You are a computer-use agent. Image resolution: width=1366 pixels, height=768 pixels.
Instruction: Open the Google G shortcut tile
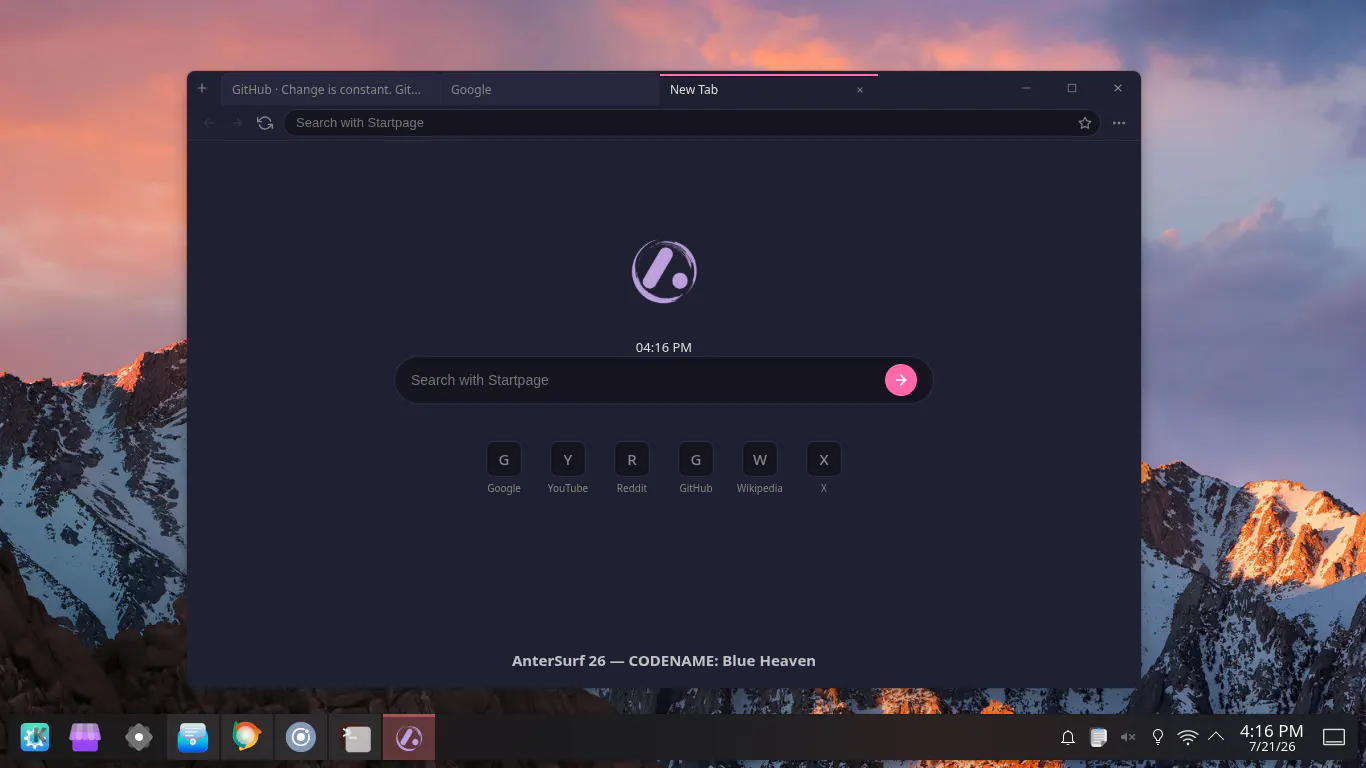click(x=504, y=460)
